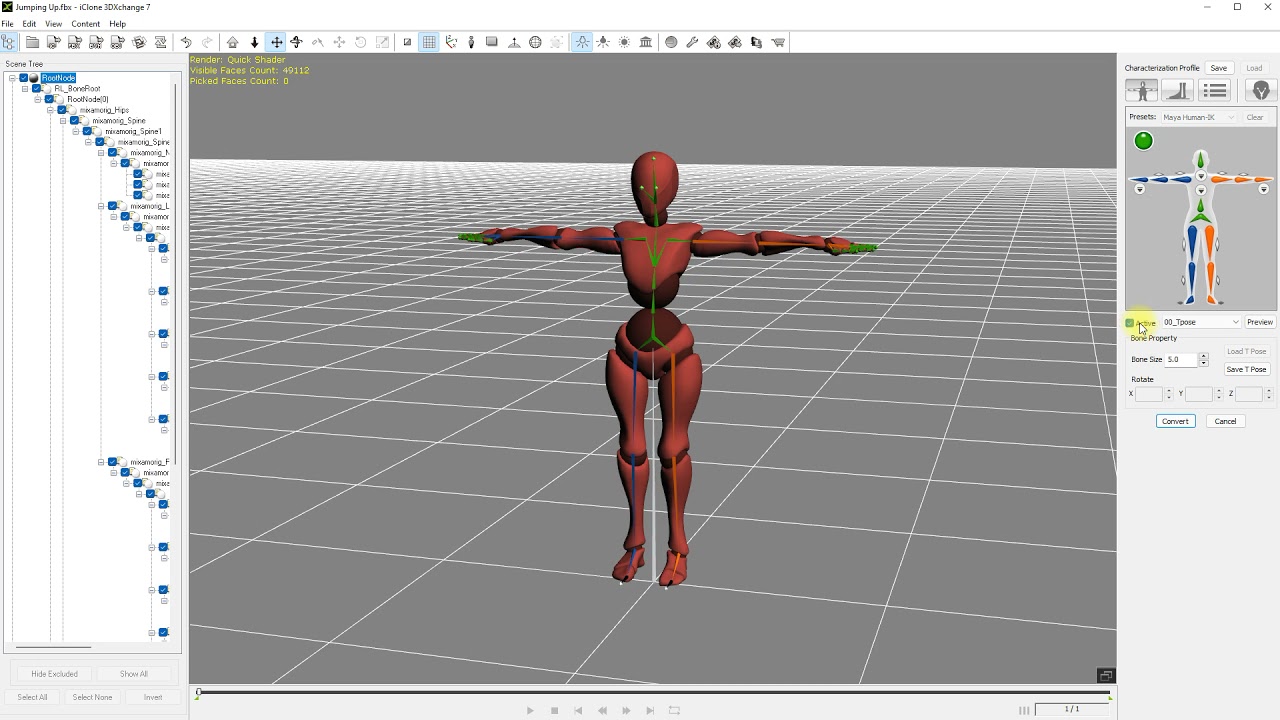Toggle the timeline loop button
Image resolution: width=1280 pixels, height=720 pixels.
(674, 711)
